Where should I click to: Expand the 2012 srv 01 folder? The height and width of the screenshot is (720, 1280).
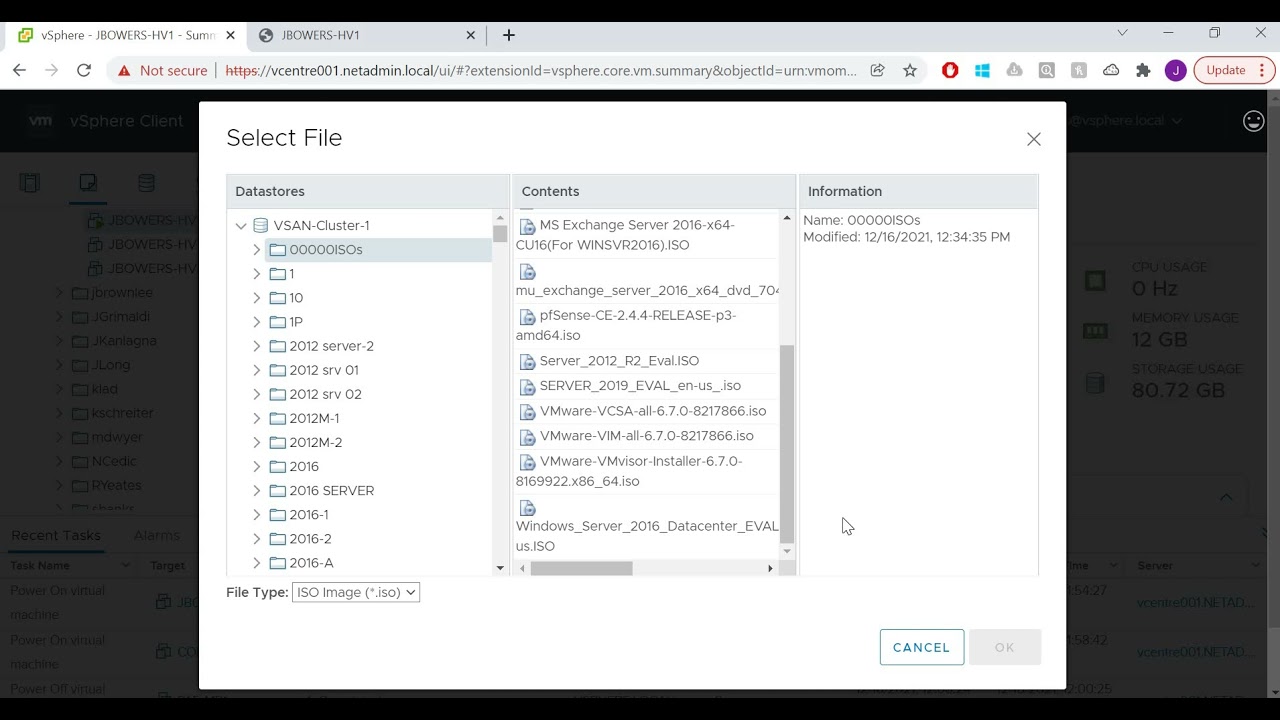(x=257, y=370)
